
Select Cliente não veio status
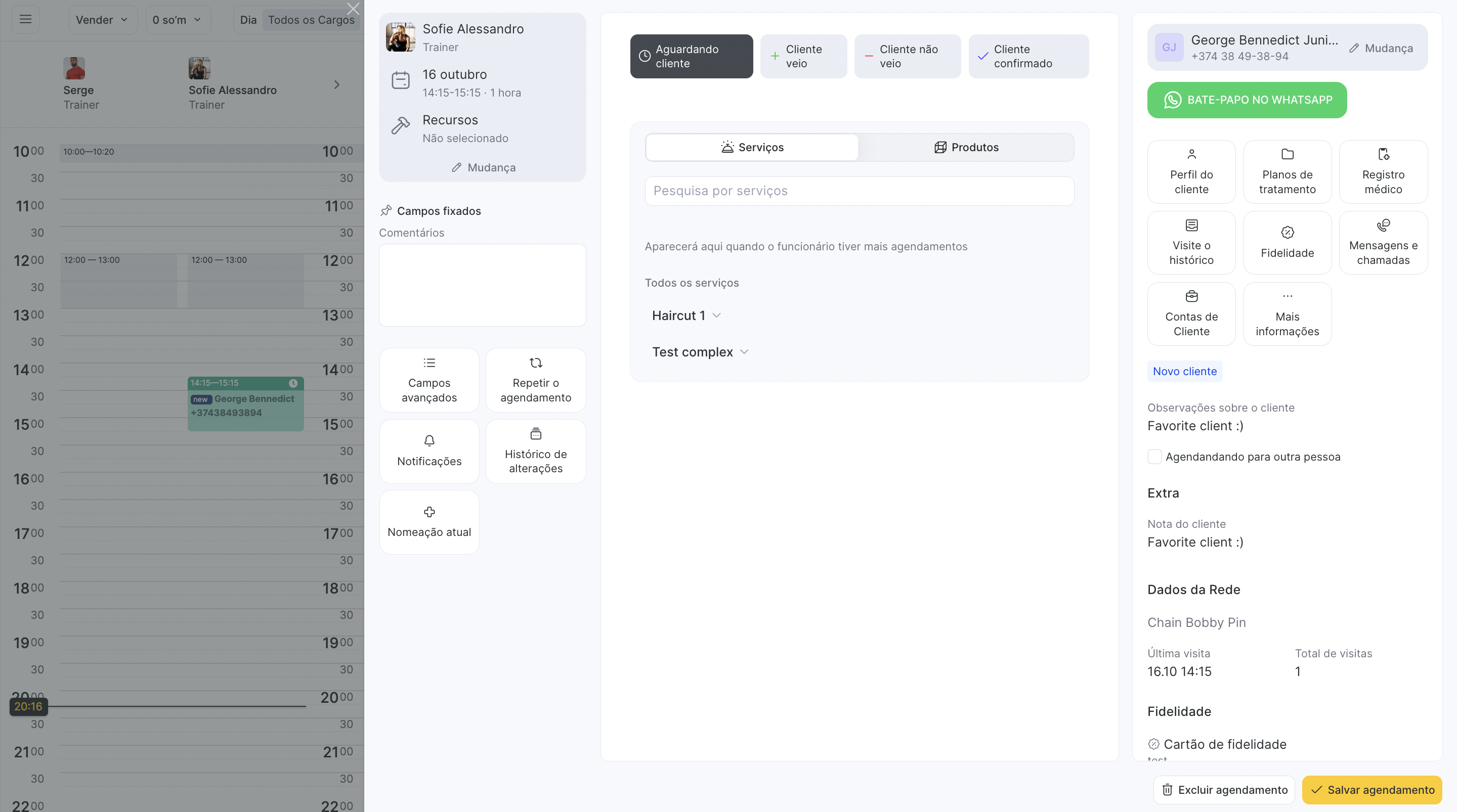coord(907,57)
